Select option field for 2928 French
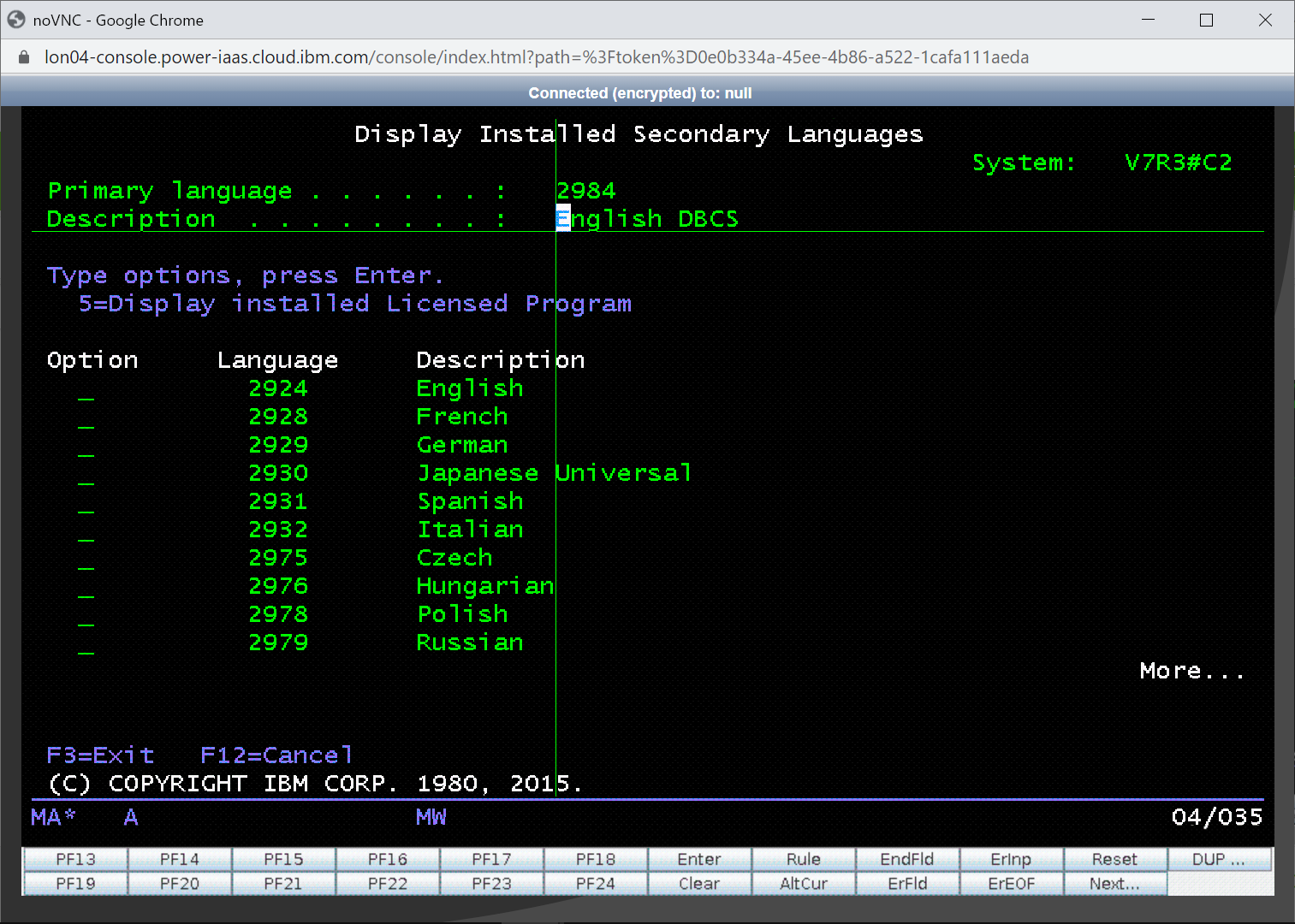The image size is (1295, 924). pyautogui.click(x=86, y=418)
